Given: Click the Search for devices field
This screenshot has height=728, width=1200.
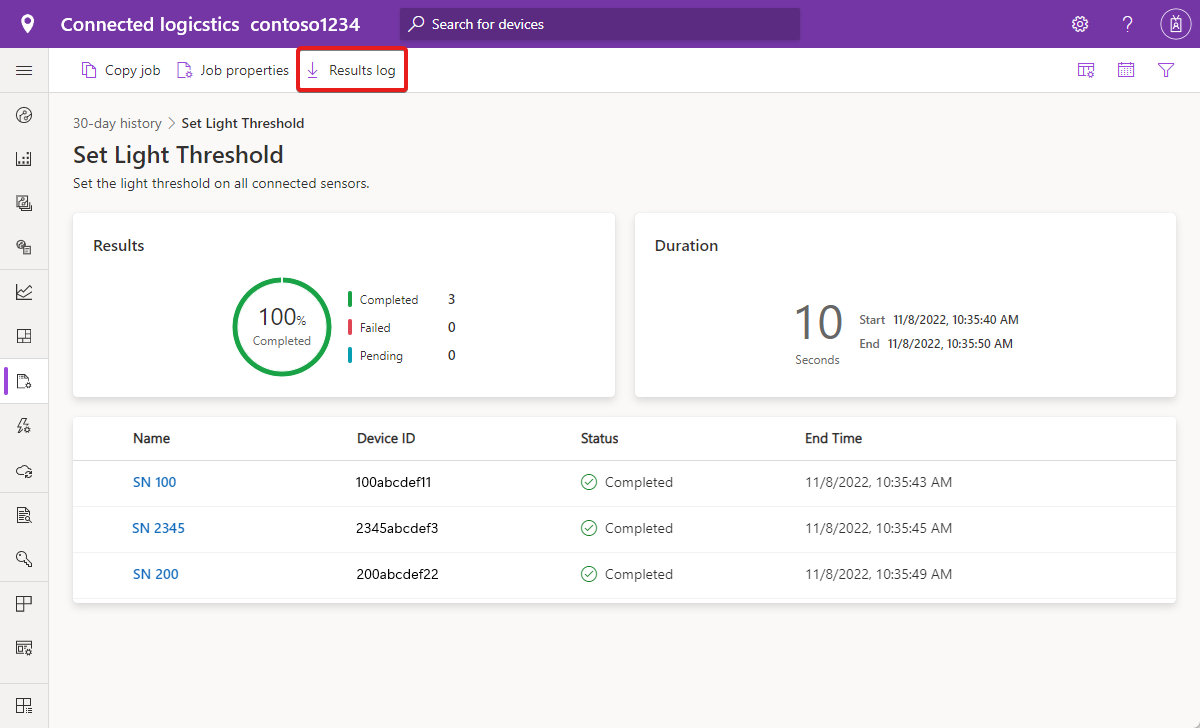Looking at the screenshot, I should coord(600,24).
